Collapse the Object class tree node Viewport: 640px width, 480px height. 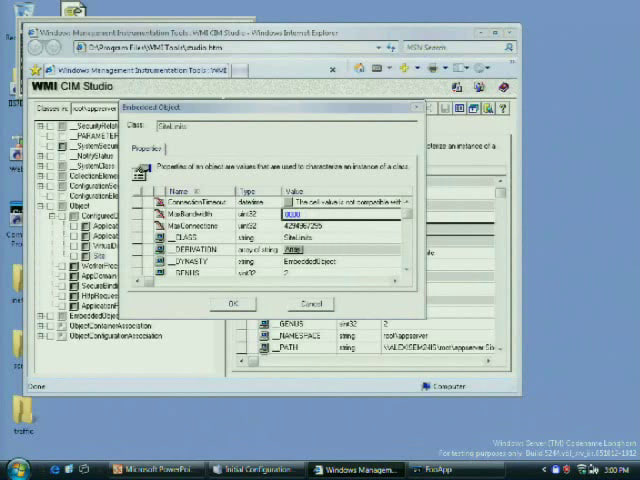41,206
